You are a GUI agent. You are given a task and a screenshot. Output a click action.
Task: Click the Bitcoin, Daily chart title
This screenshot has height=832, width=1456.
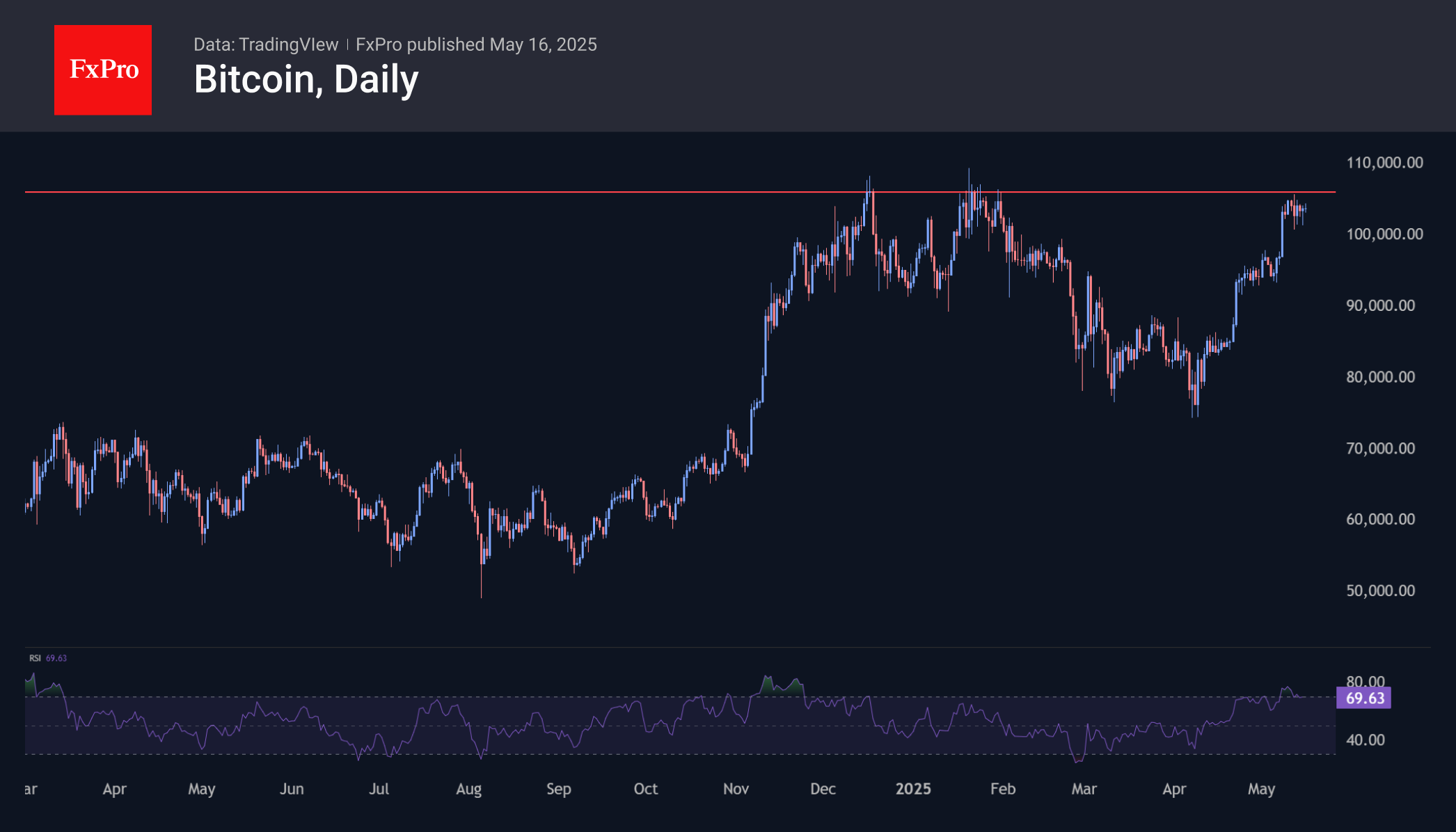click(306, 79)
